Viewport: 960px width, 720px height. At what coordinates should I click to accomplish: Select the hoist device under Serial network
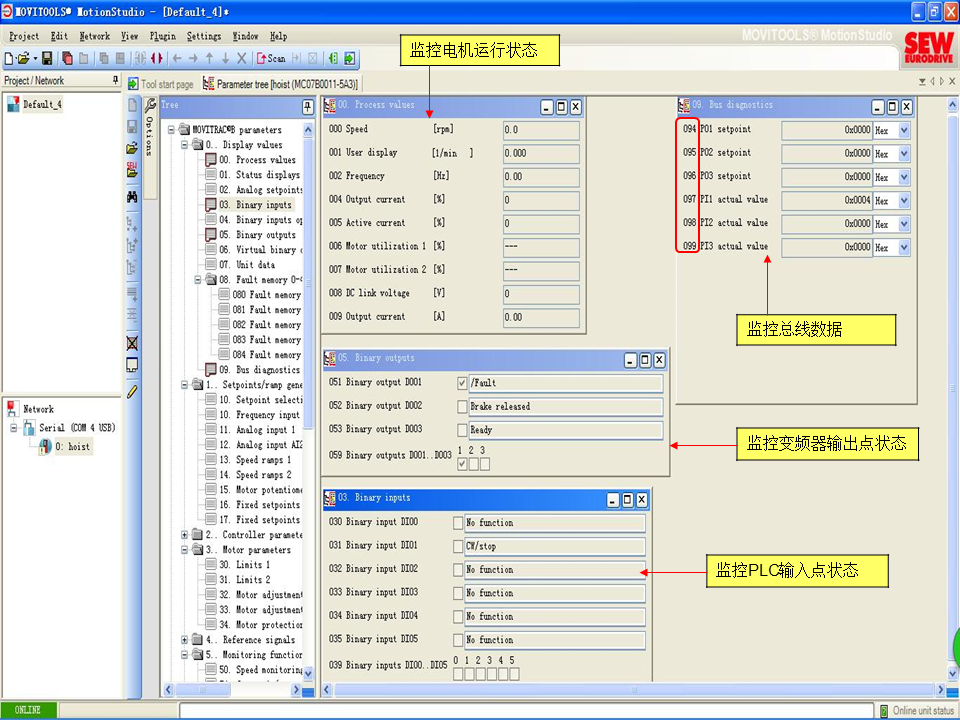point(72,447)
